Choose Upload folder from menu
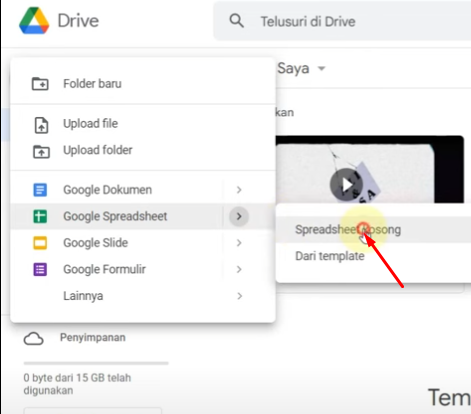471x414 pixels. (x=143, y=150)
